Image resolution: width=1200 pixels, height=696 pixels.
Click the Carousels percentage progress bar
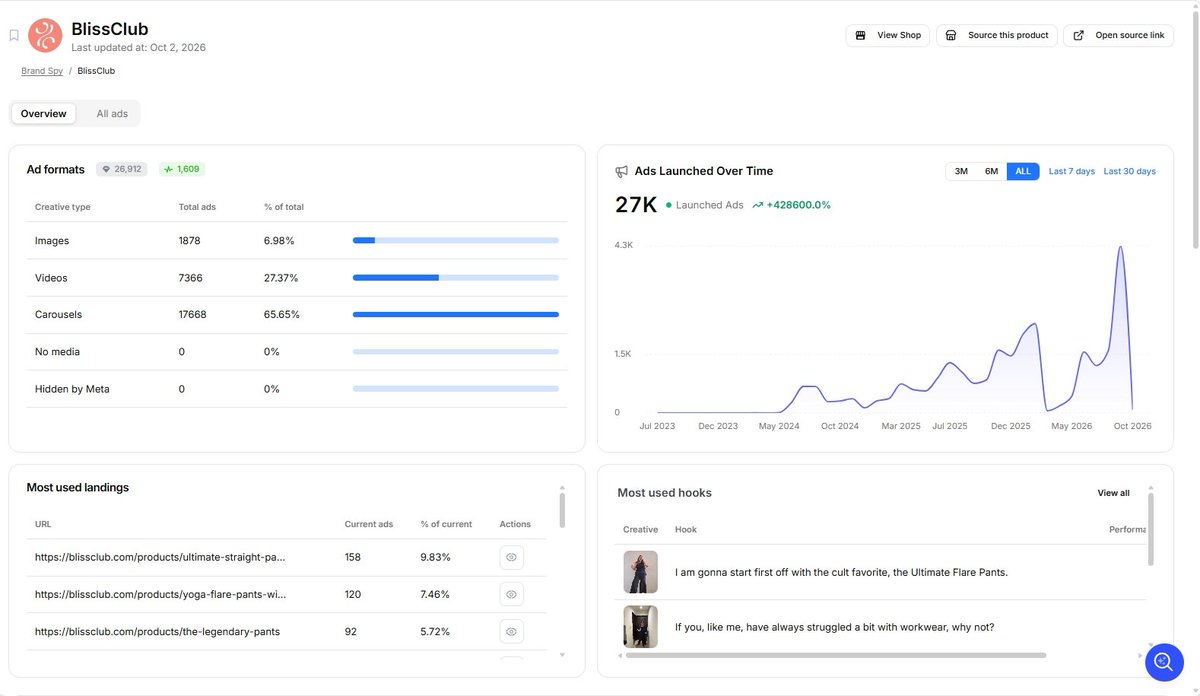click(456, 315)
